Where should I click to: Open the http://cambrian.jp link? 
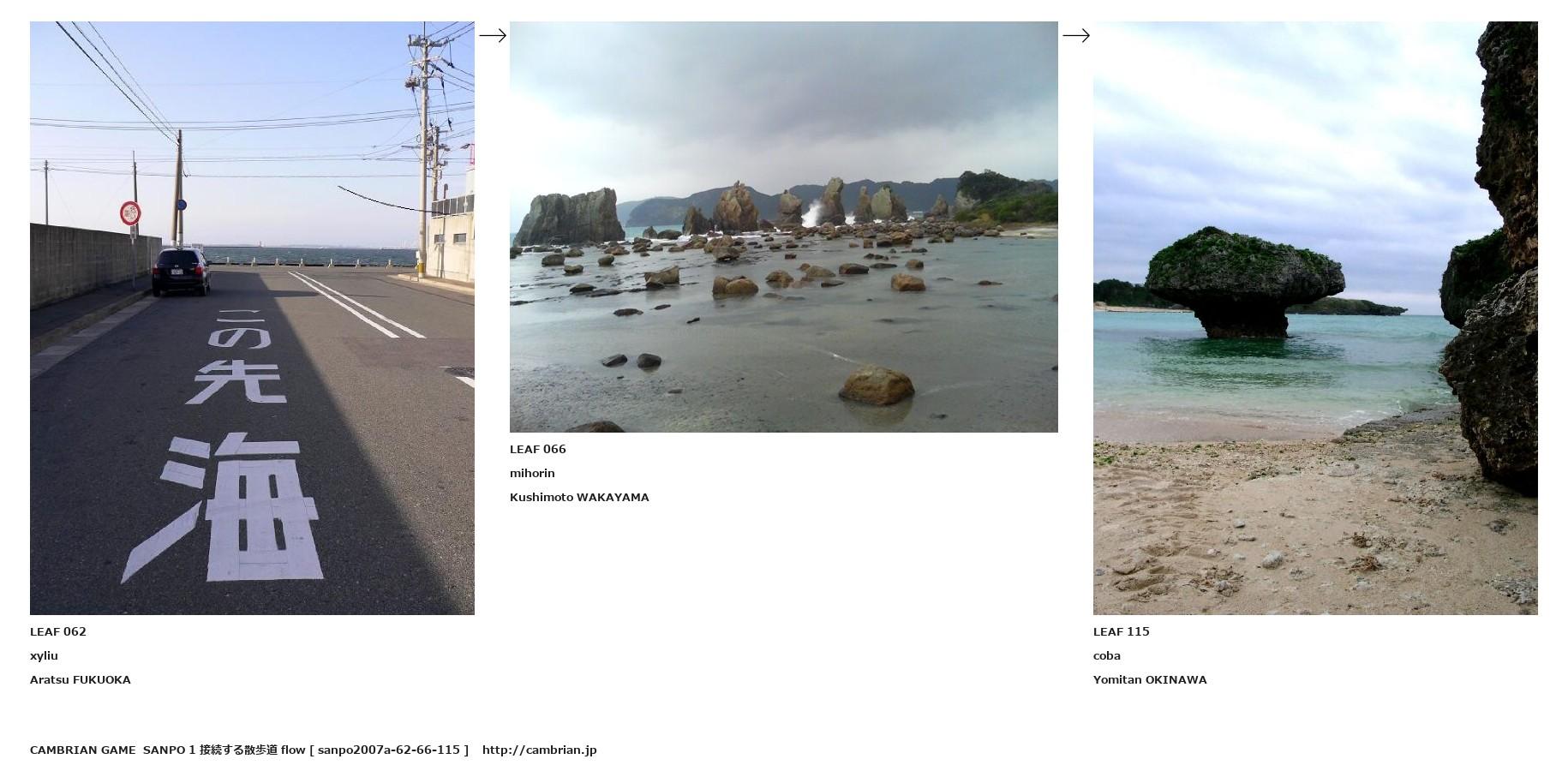coord(540,750)
